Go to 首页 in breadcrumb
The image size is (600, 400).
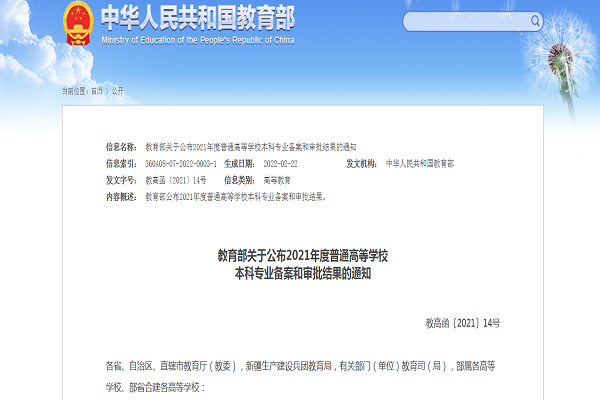click(x=97, y=91)
